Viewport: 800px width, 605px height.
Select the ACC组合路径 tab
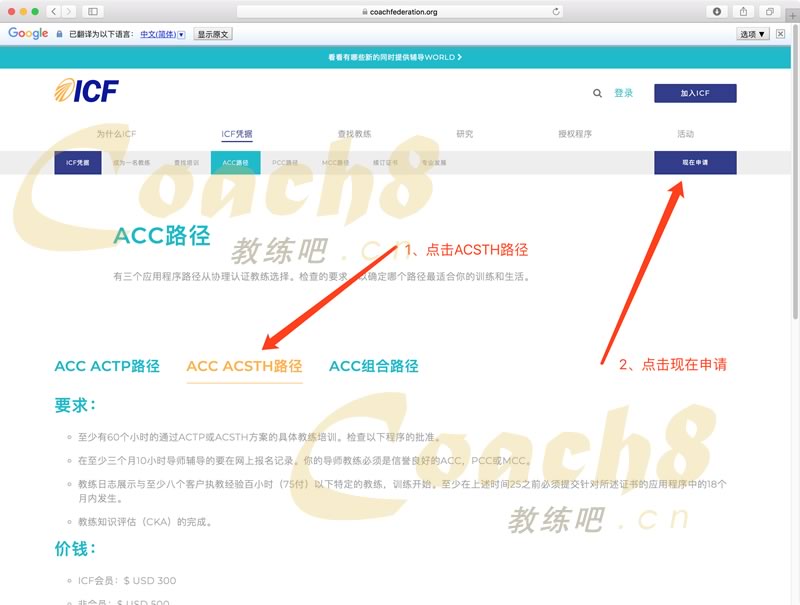(x=373, y=366)
